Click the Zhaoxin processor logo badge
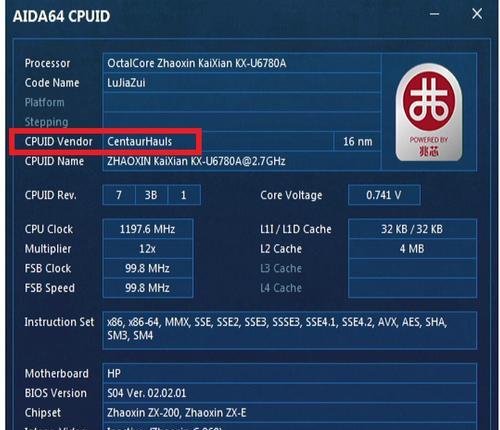This screenshot has height=430, width=500. pyautogui.click(x=429, y=112)
